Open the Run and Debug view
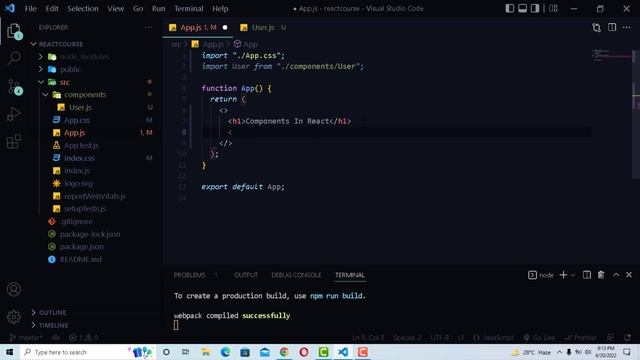 coord(13,114)
